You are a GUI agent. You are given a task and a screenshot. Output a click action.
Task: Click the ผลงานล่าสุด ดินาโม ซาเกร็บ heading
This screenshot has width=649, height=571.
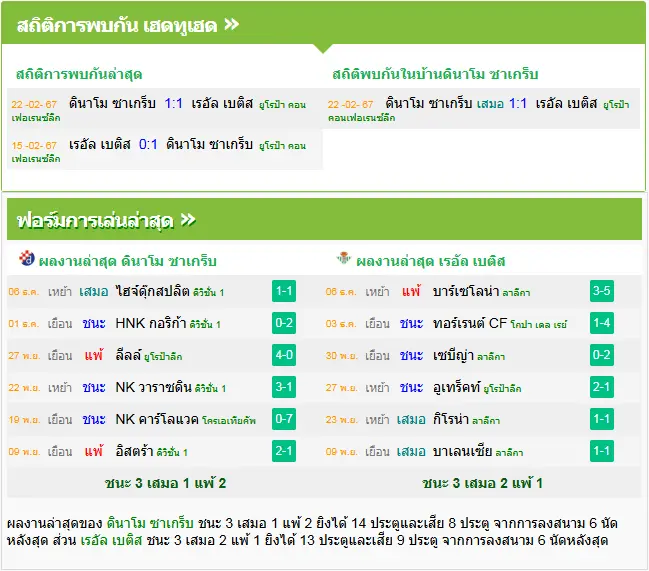127,261
